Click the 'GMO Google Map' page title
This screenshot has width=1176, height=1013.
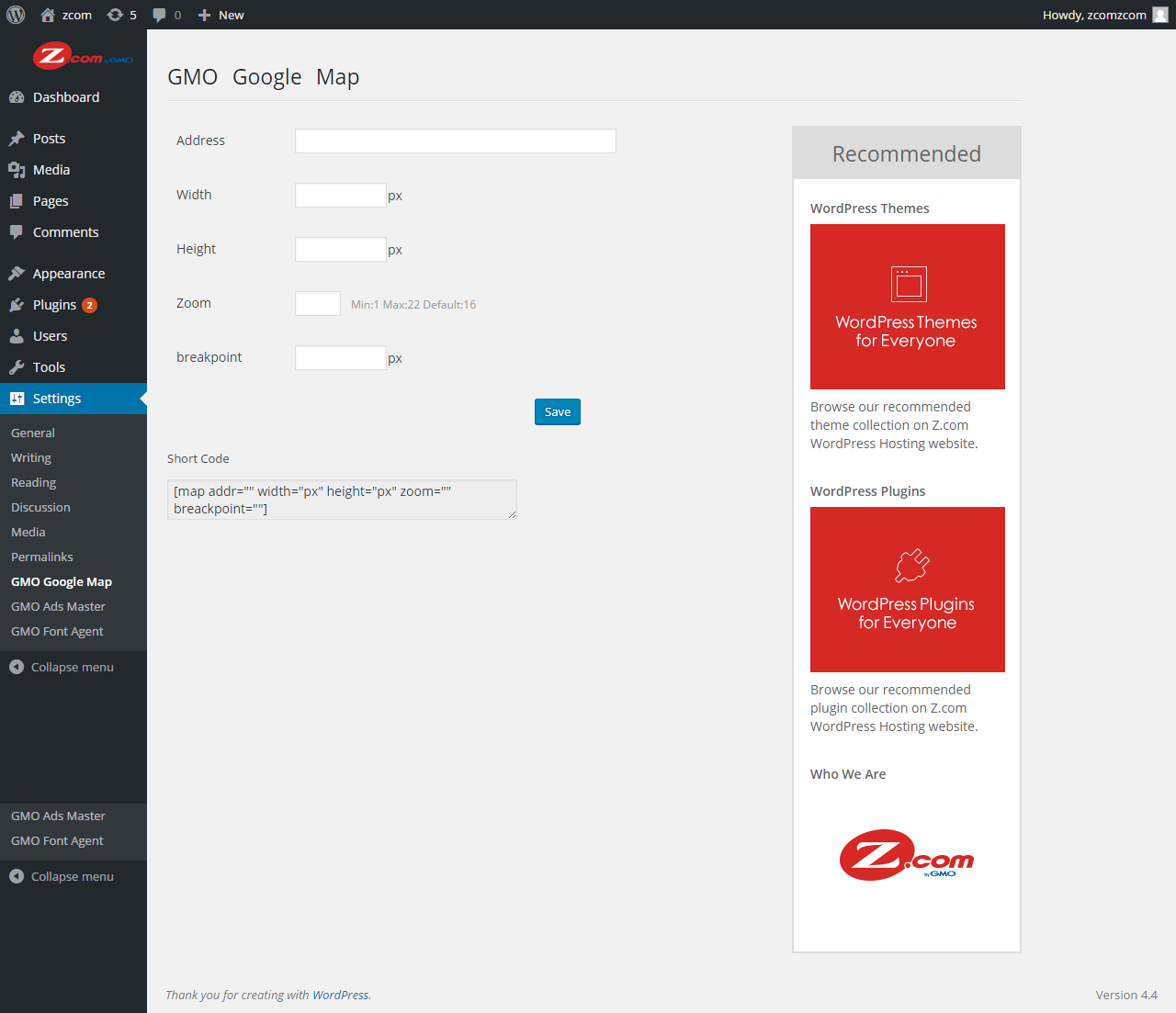(264, 77)
